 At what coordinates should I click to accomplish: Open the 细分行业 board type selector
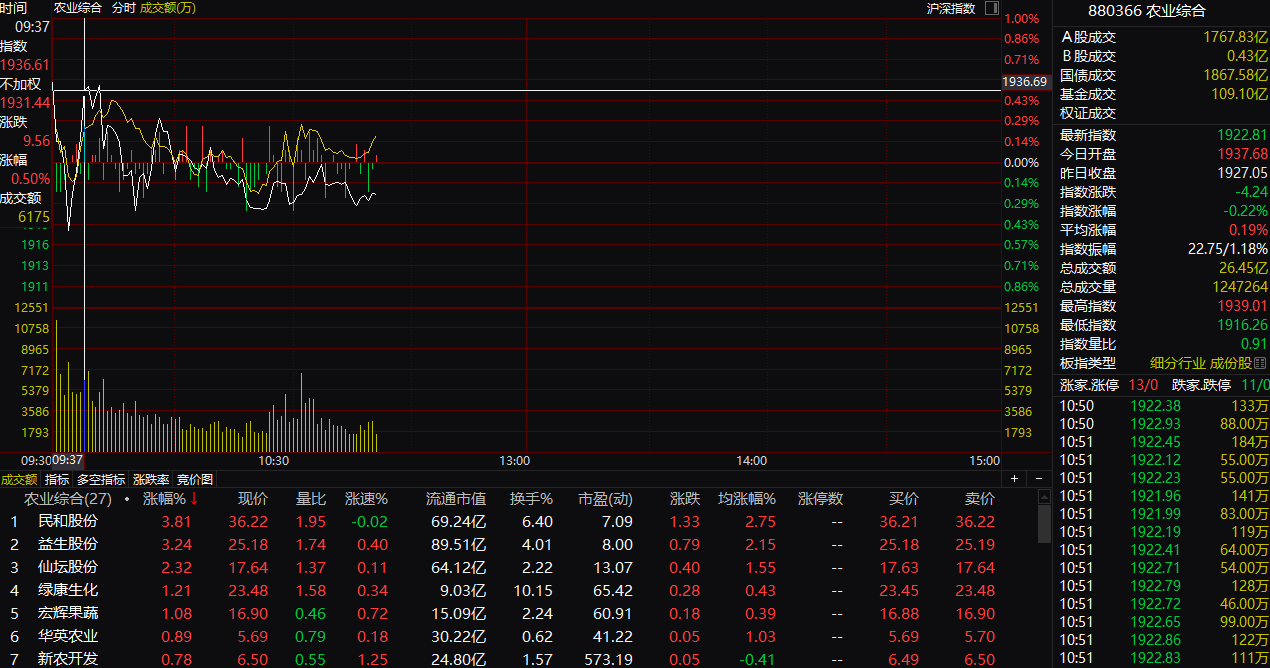pos(1177,364)
